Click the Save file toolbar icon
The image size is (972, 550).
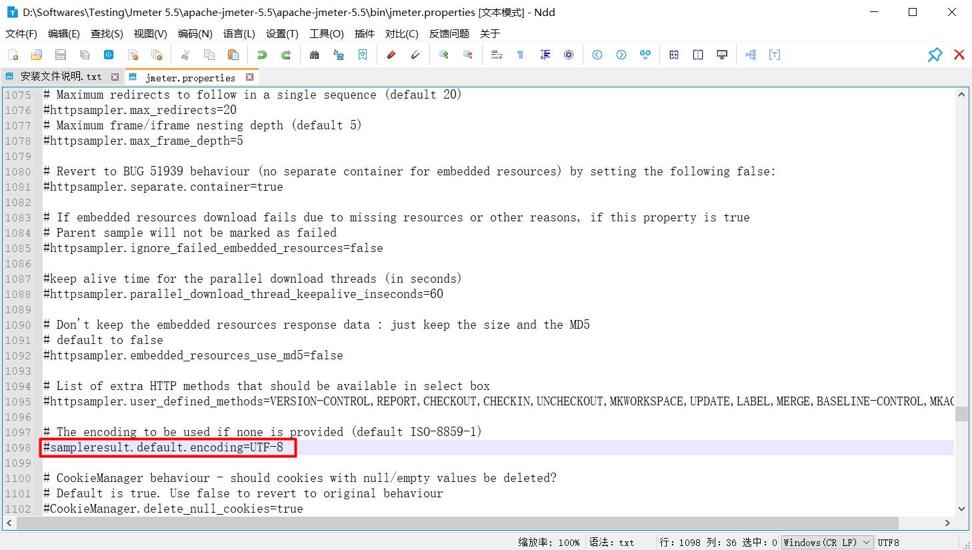click(60, 55)
